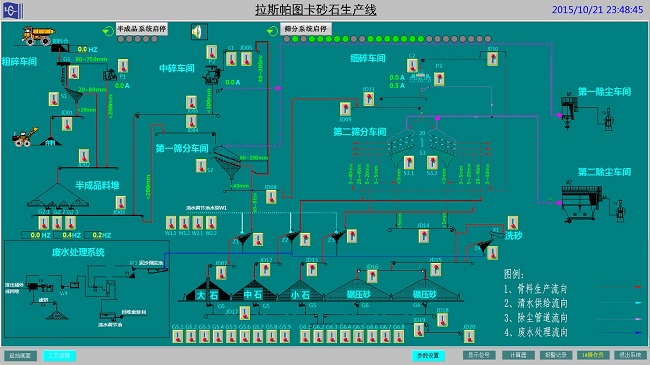Toggle the S3.1 screen switch
The height and width of the screenshot is (365, 650).
(409, 163)
